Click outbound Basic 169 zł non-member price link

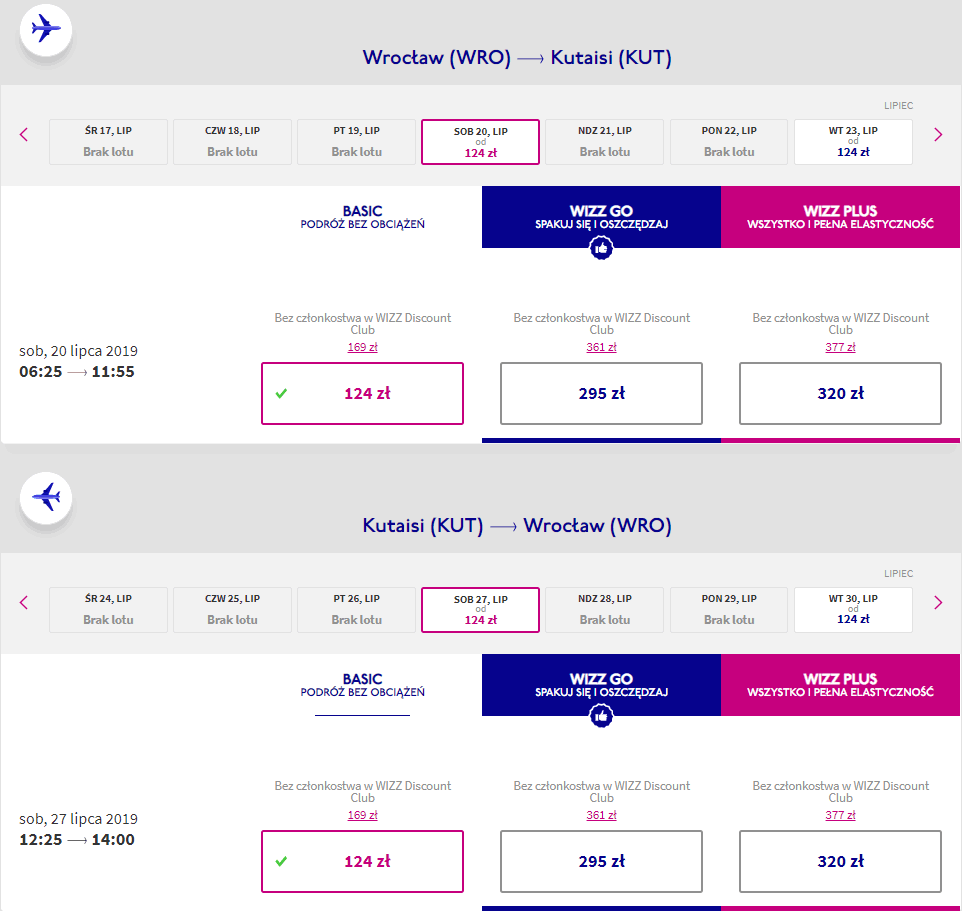[362, 347]
